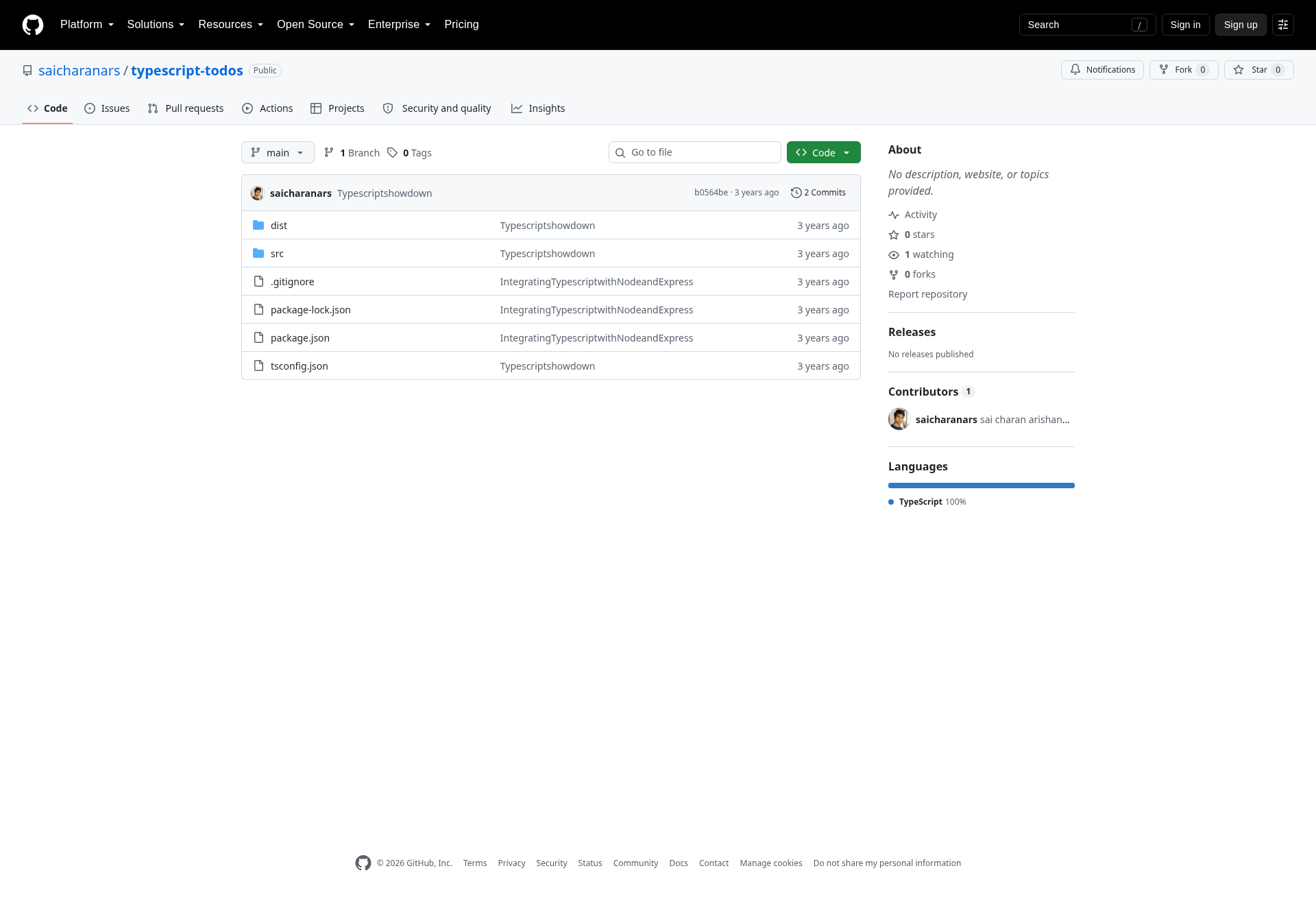The image size is (1316, 899).
Task: Open the header appearance settings icon button
Action: tap(1283, 25)
